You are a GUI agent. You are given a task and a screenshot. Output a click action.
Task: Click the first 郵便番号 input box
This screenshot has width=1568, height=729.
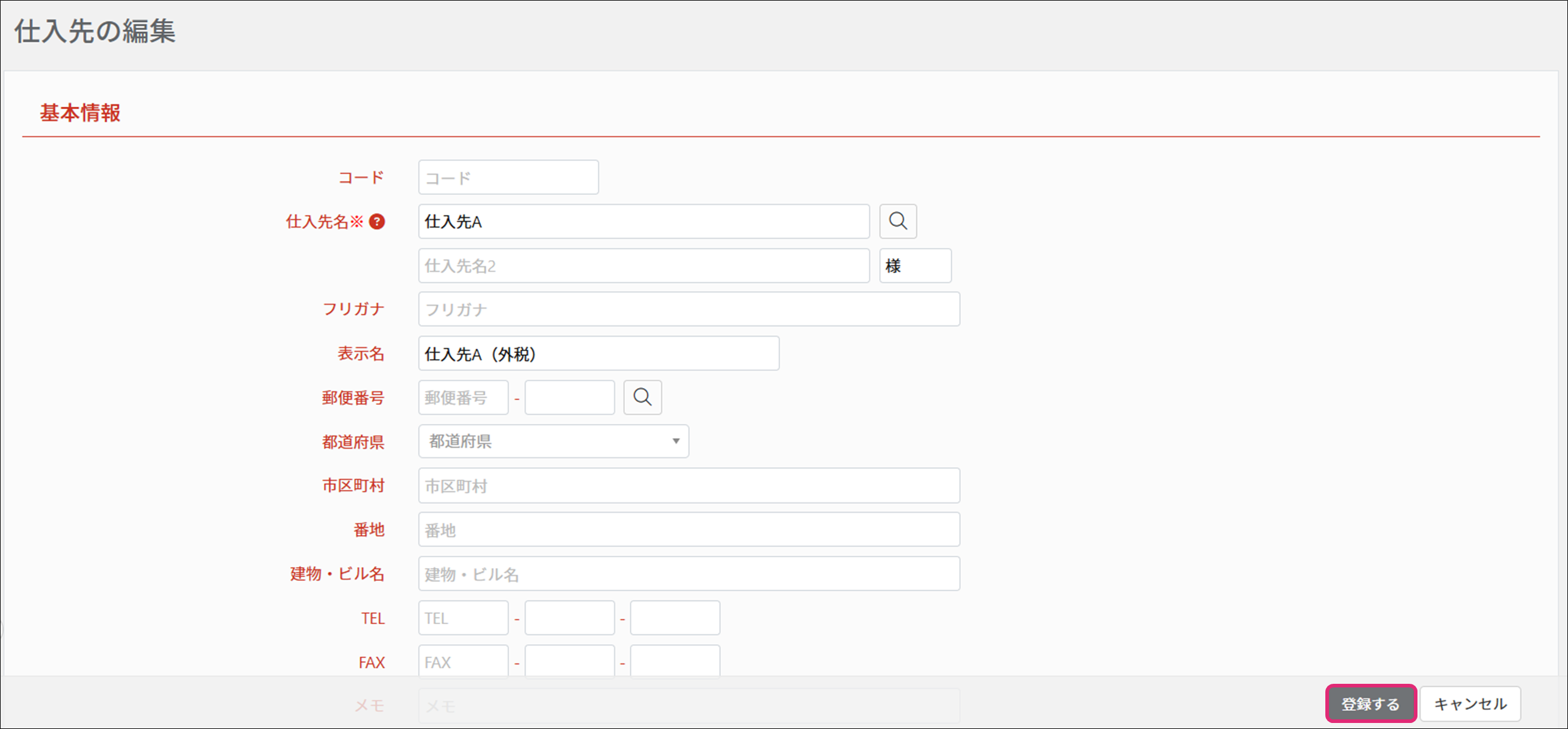tap(462, 398)
